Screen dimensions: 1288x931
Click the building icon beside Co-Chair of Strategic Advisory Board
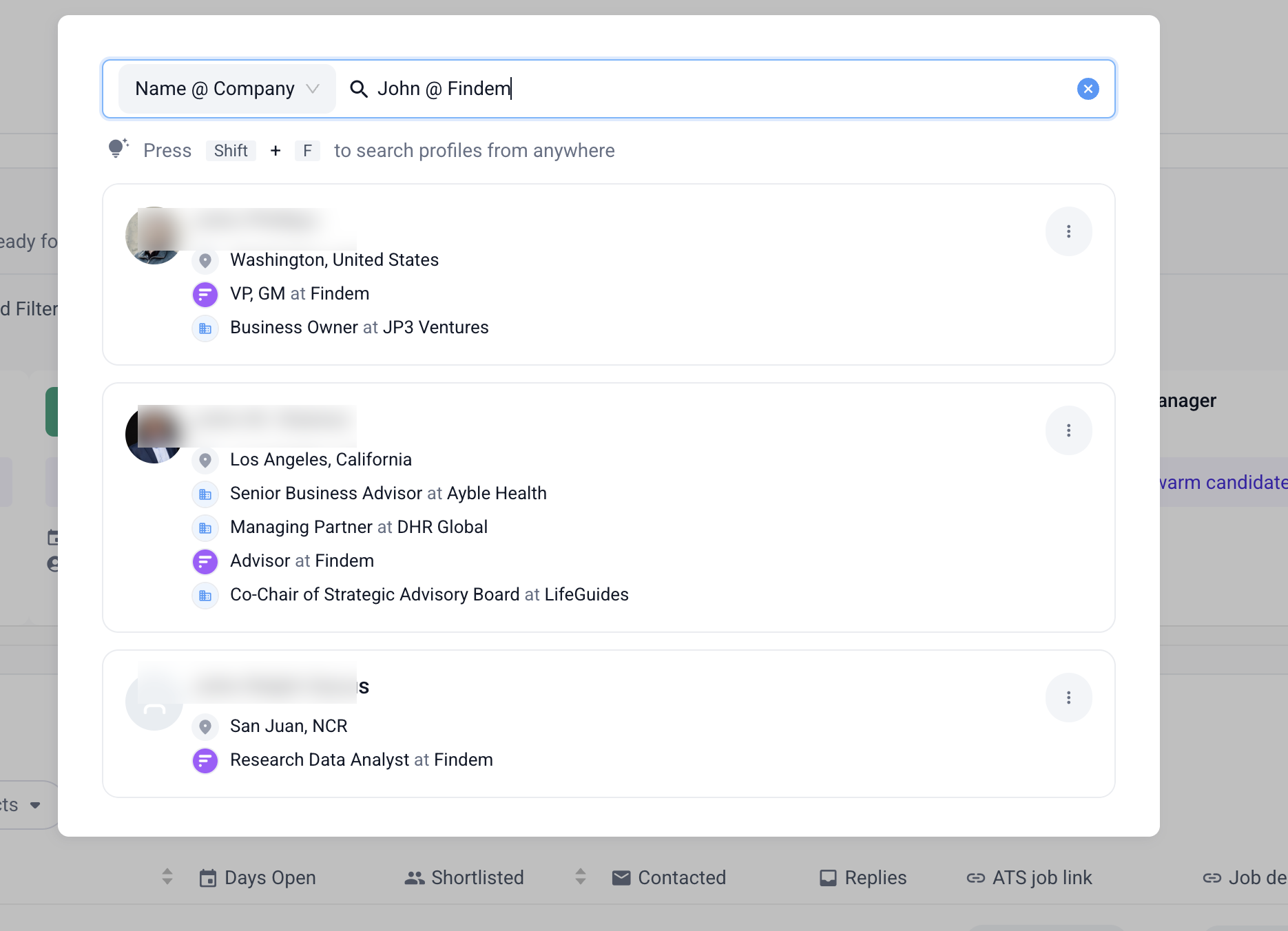[x=205, y=595]
